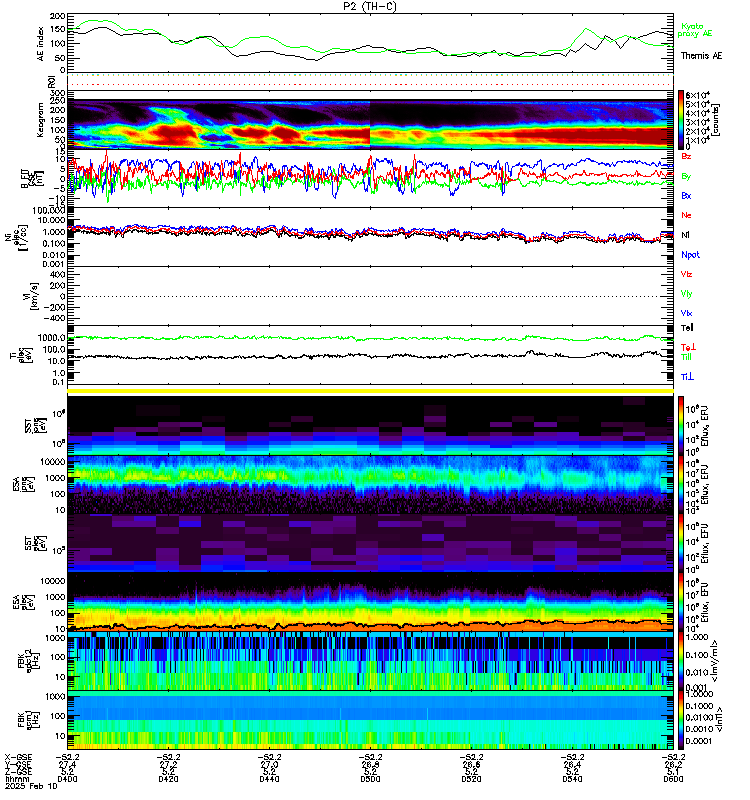Click the blue Vix legend label

(x=686, y=313)
